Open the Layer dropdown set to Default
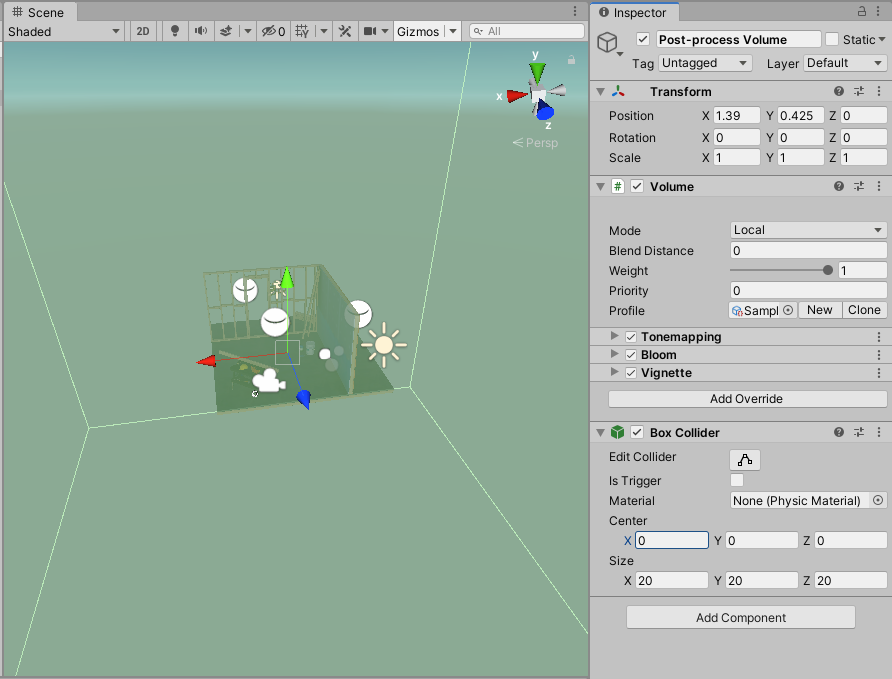 click(844, 63)
